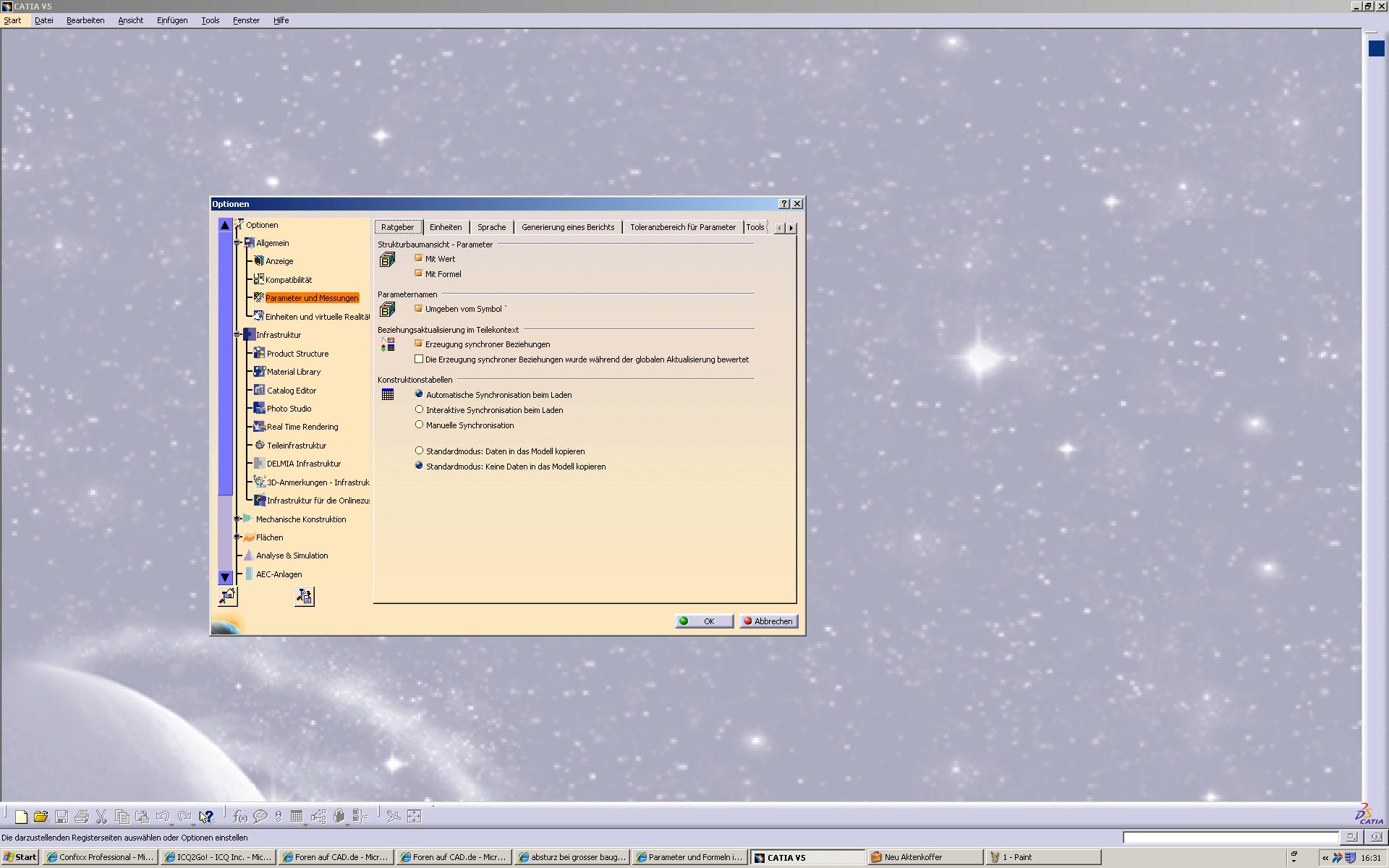Toggle the Mit Wert checkbox
The width and height of the screenshot is (1389, 868).
pos(418,258)
